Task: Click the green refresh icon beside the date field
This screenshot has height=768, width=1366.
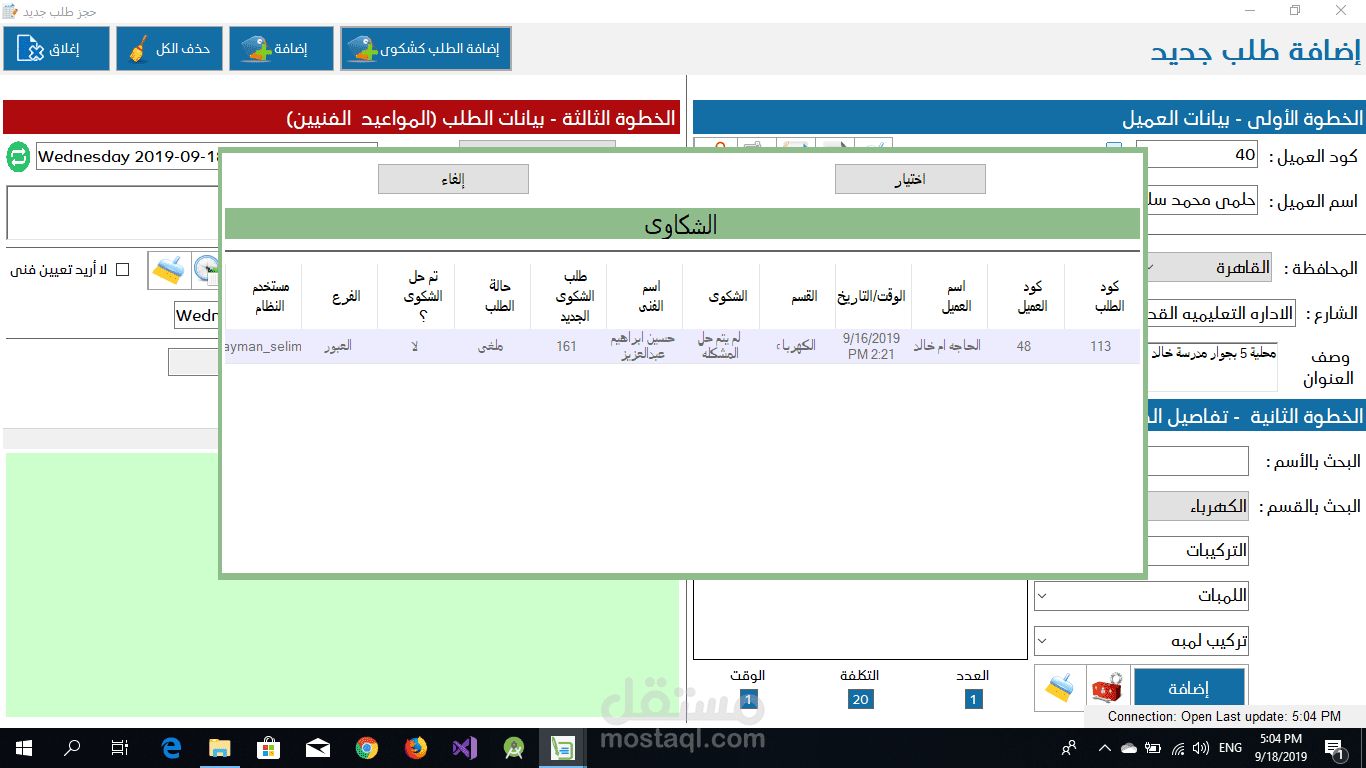Action: pyautogui.click(x=19, y=157)
